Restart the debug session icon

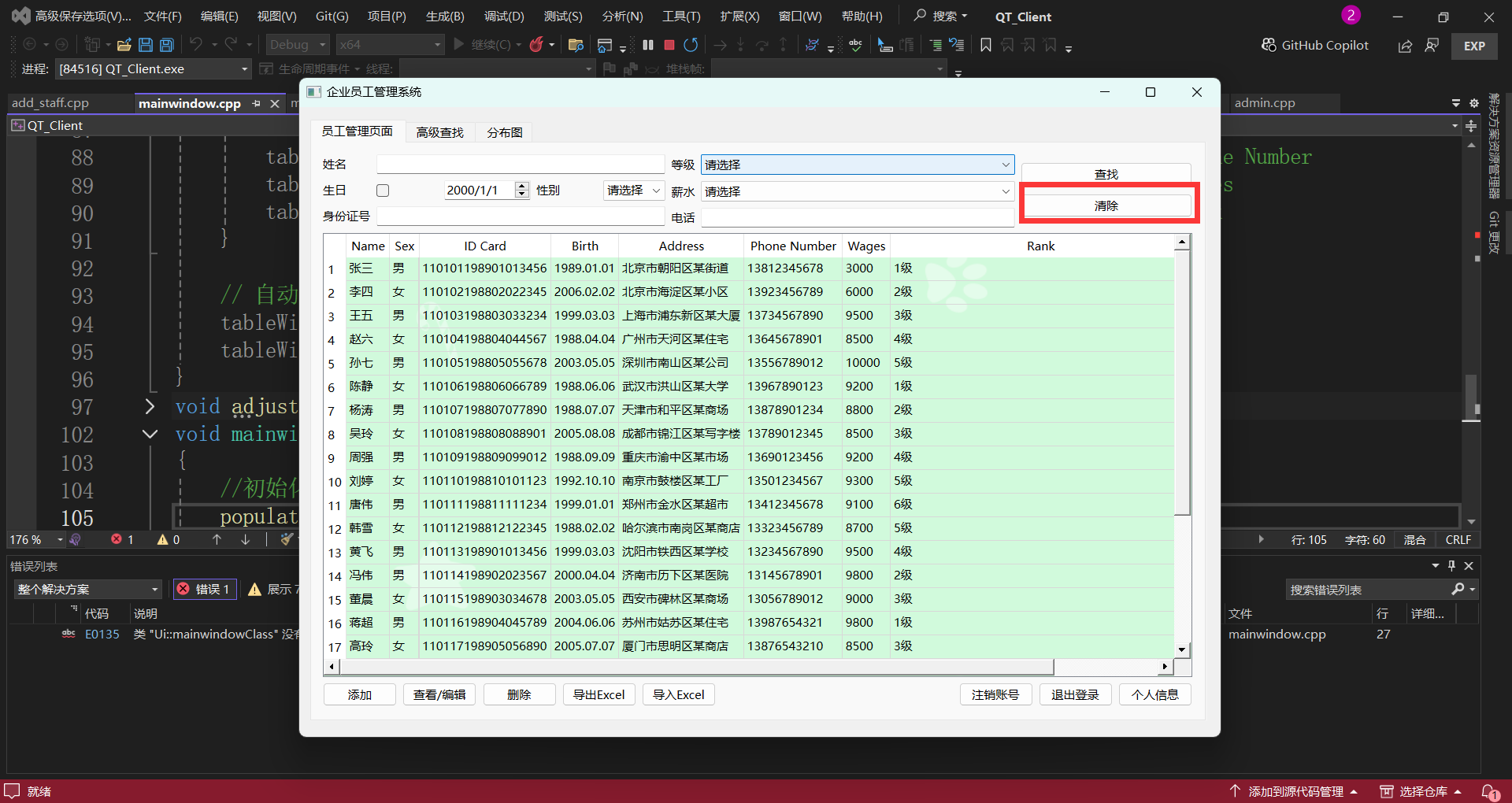pos(691,45)
